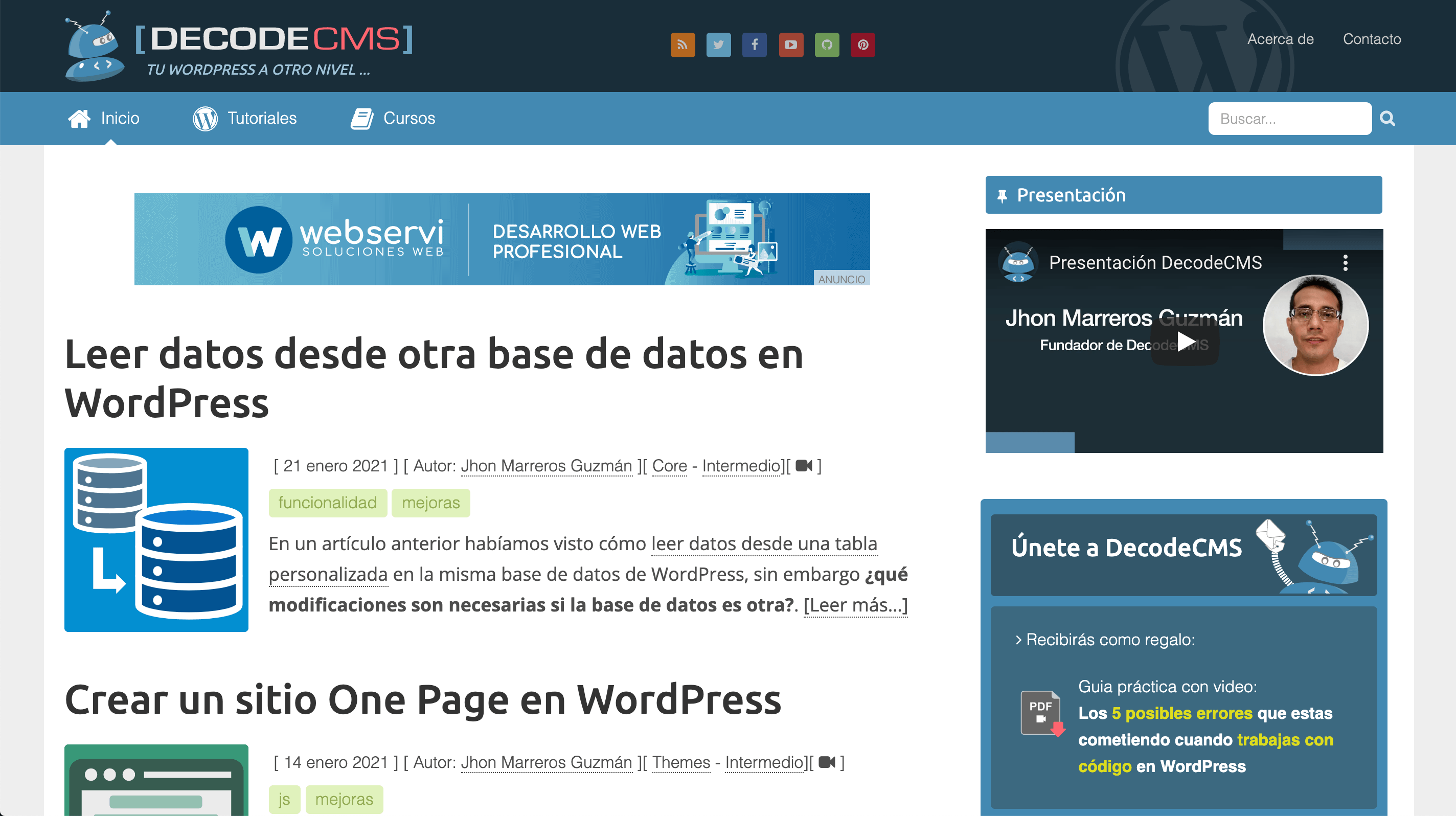Click the webservi advertisement banner
Viewport: 1456px width, 816px height.
[502, 239]
